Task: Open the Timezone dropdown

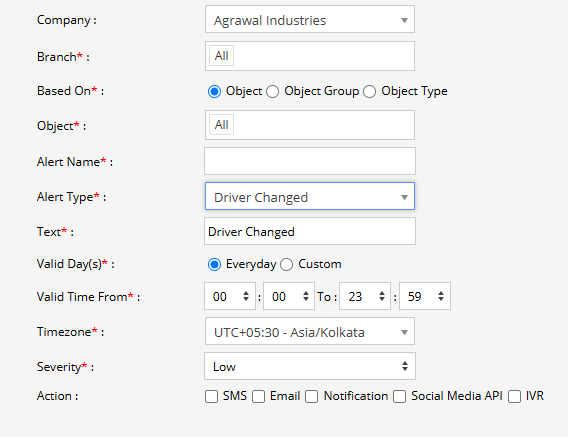Action: [310, 331]
